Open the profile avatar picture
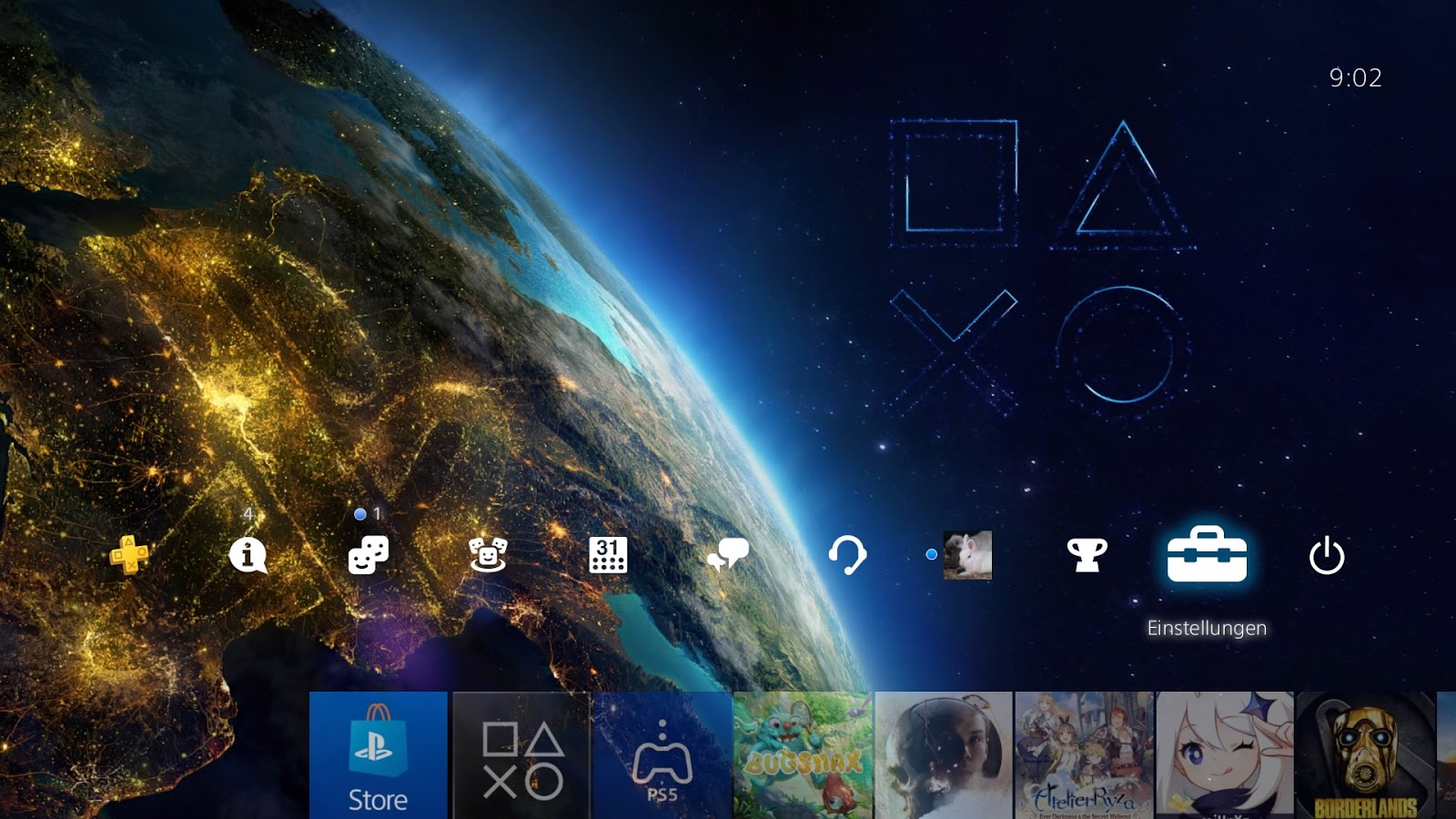Image resolution: width=1456 pixels, height=819 pixels. [967, 555]
